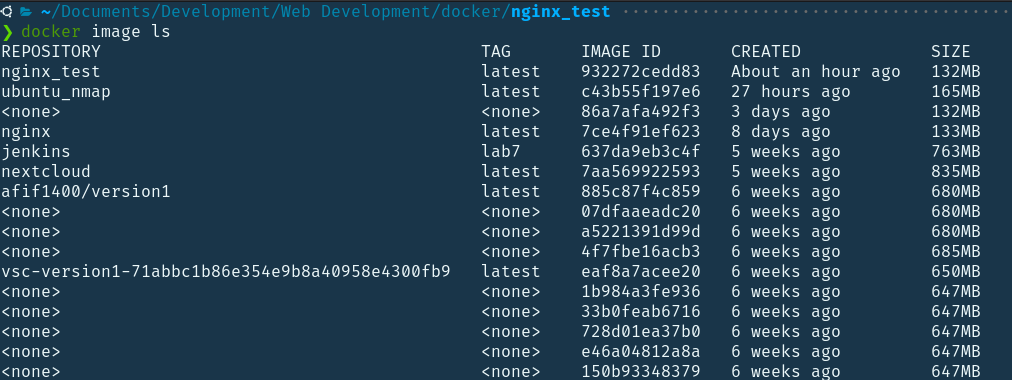This screenshot has width=1012, height=380.
Task: Click the OS logo icon at the prompt start
Action: click(5, 11)
